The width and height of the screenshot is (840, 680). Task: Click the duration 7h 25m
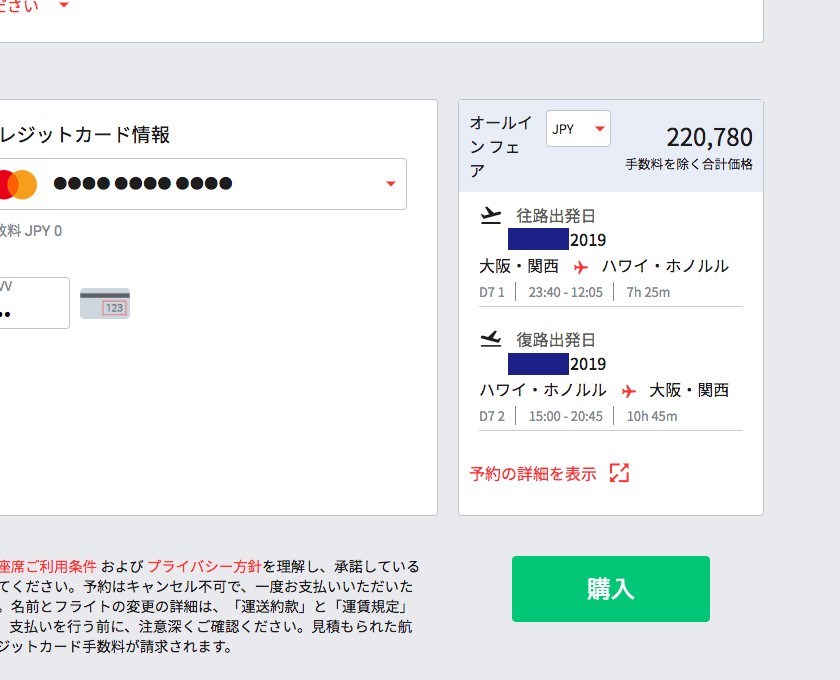pyautogui.click(x=648, y=293)
